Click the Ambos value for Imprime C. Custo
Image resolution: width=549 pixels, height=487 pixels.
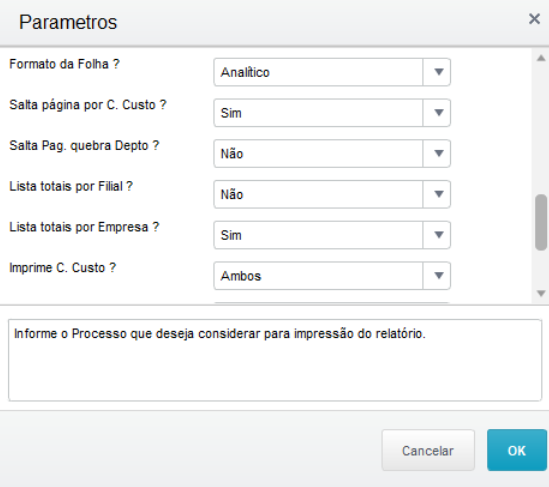(241, 276)
